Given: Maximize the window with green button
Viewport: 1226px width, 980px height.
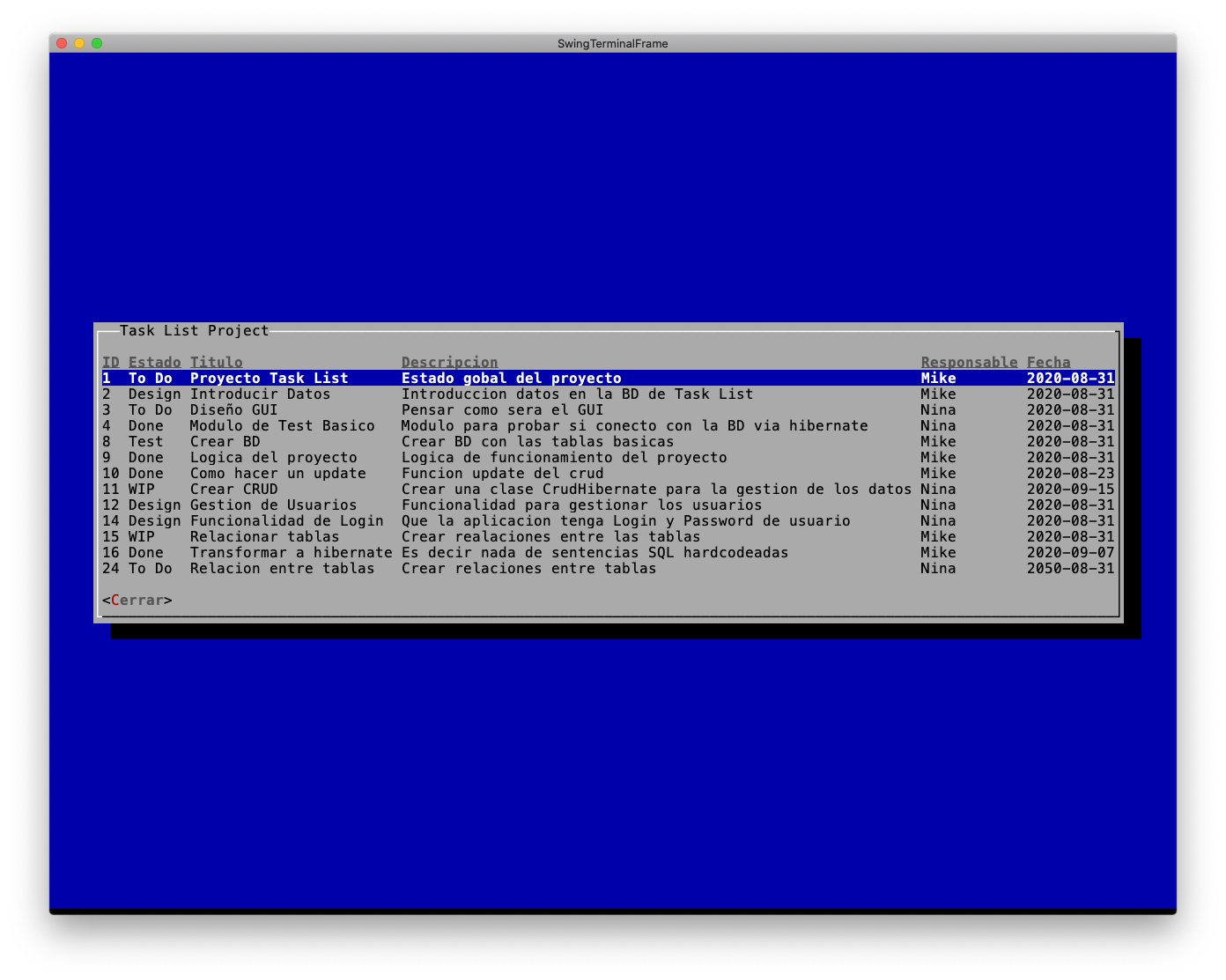Looking at the screenshot, I should pos(97,43).
